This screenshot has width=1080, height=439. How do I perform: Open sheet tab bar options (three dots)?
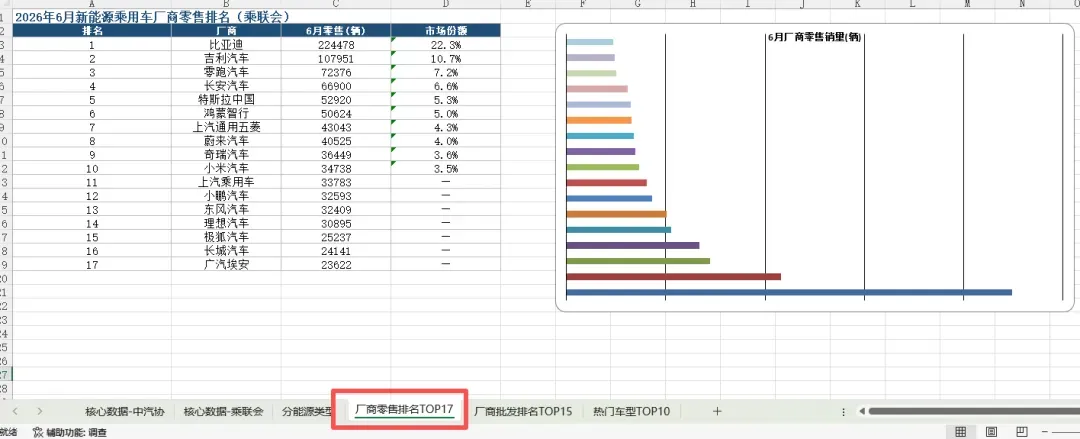tap(844, 411)
